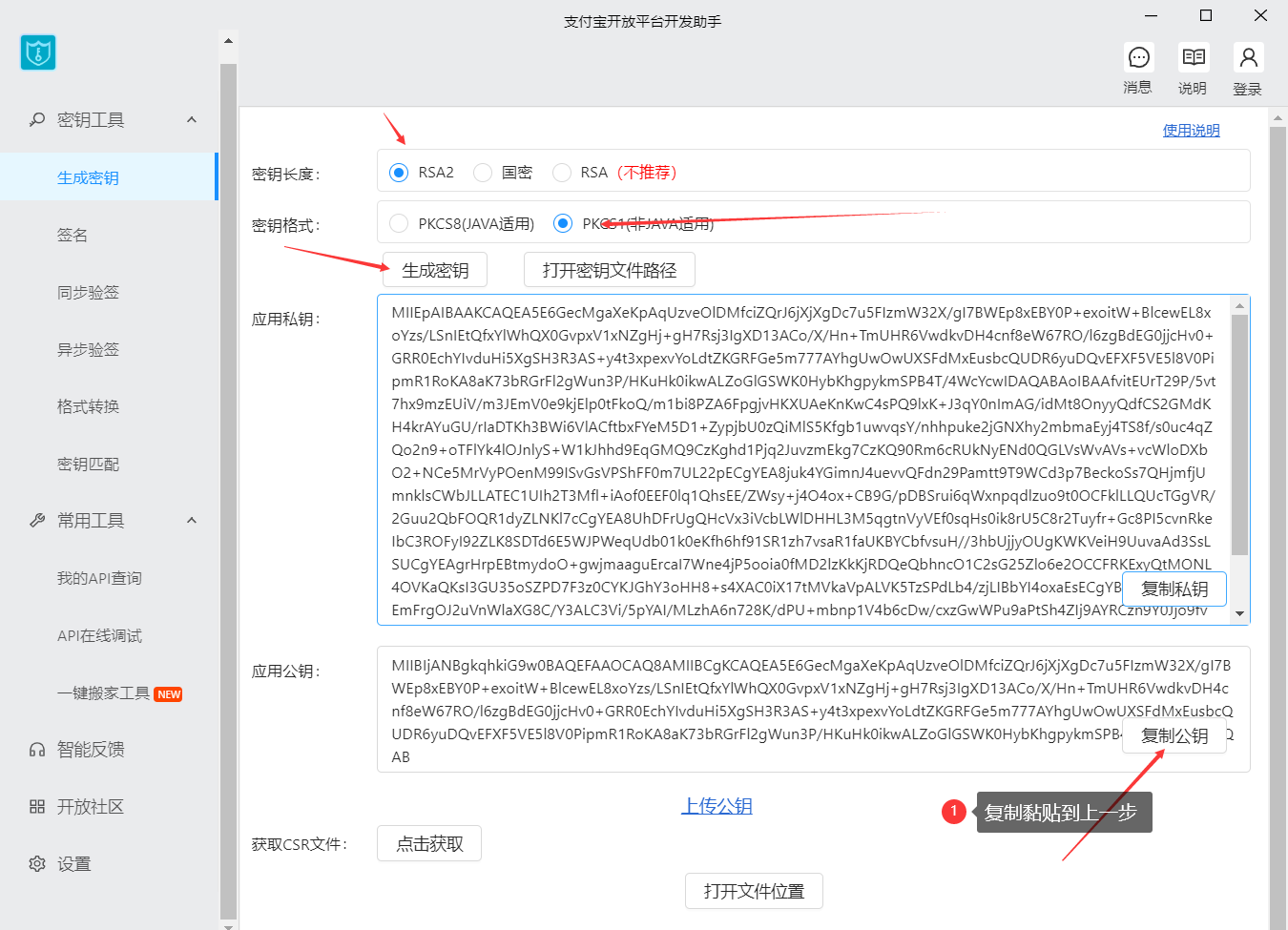Image resolution: width=1288 pixels, height=930 pixels.
Task: Click the 密钥格式 label
Action: tap(286, 225)
